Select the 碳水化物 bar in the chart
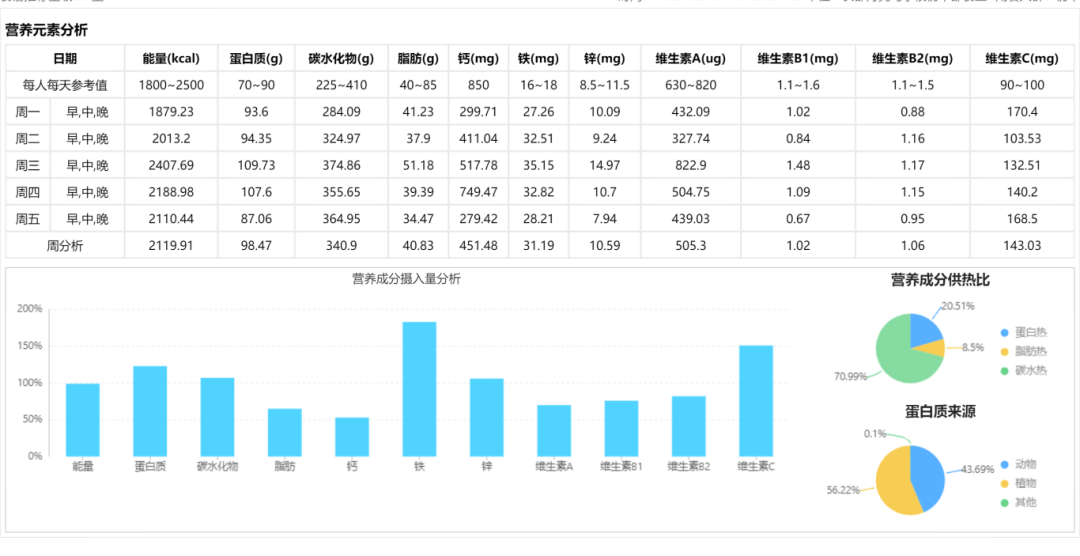The height and width of the screenshot is (556, 1080). coord(218,417)
